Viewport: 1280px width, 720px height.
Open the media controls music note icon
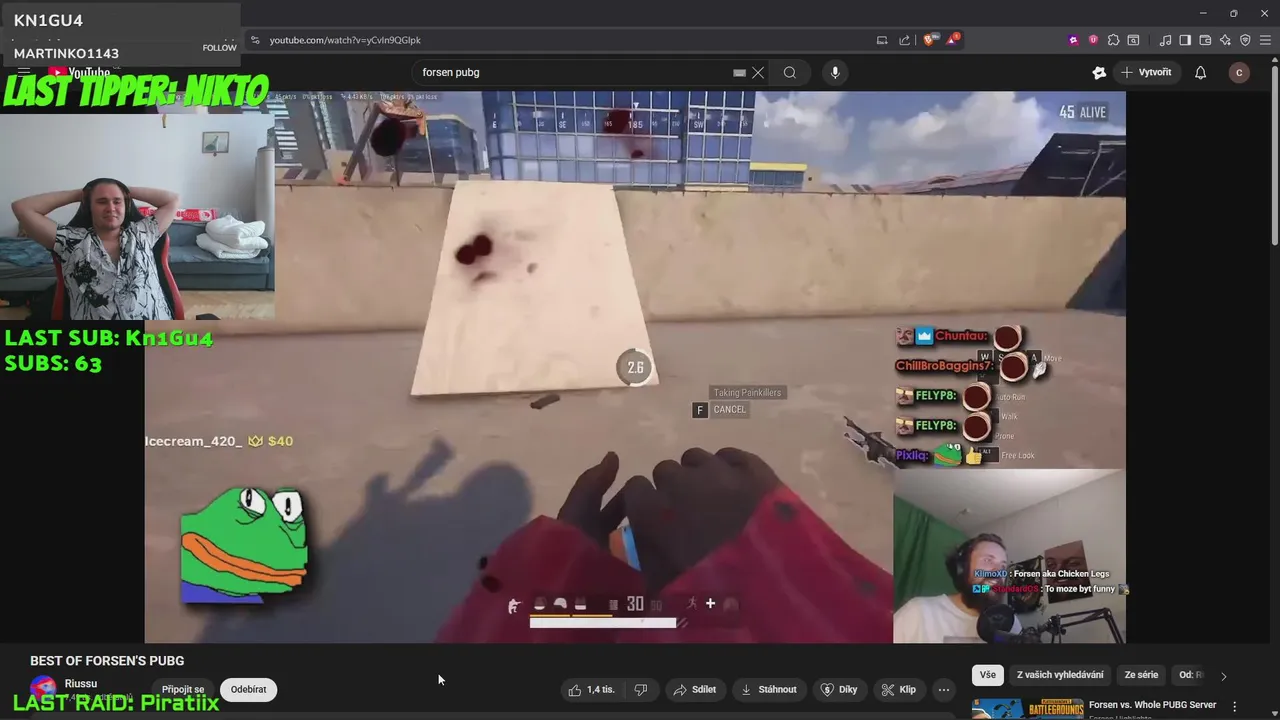click(1166, 40)
